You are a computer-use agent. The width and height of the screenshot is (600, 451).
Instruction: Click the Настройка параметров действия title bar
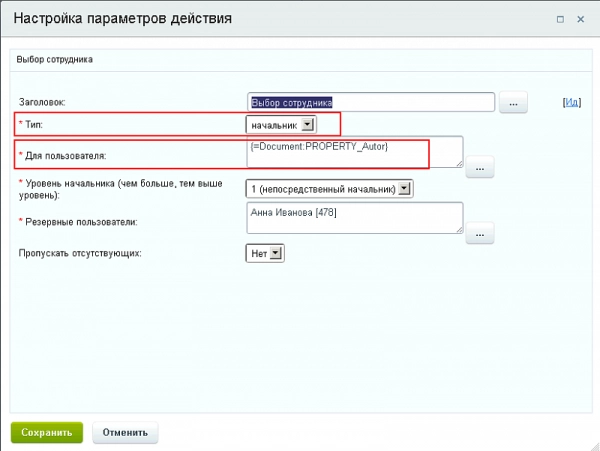(x=250, y=19)
